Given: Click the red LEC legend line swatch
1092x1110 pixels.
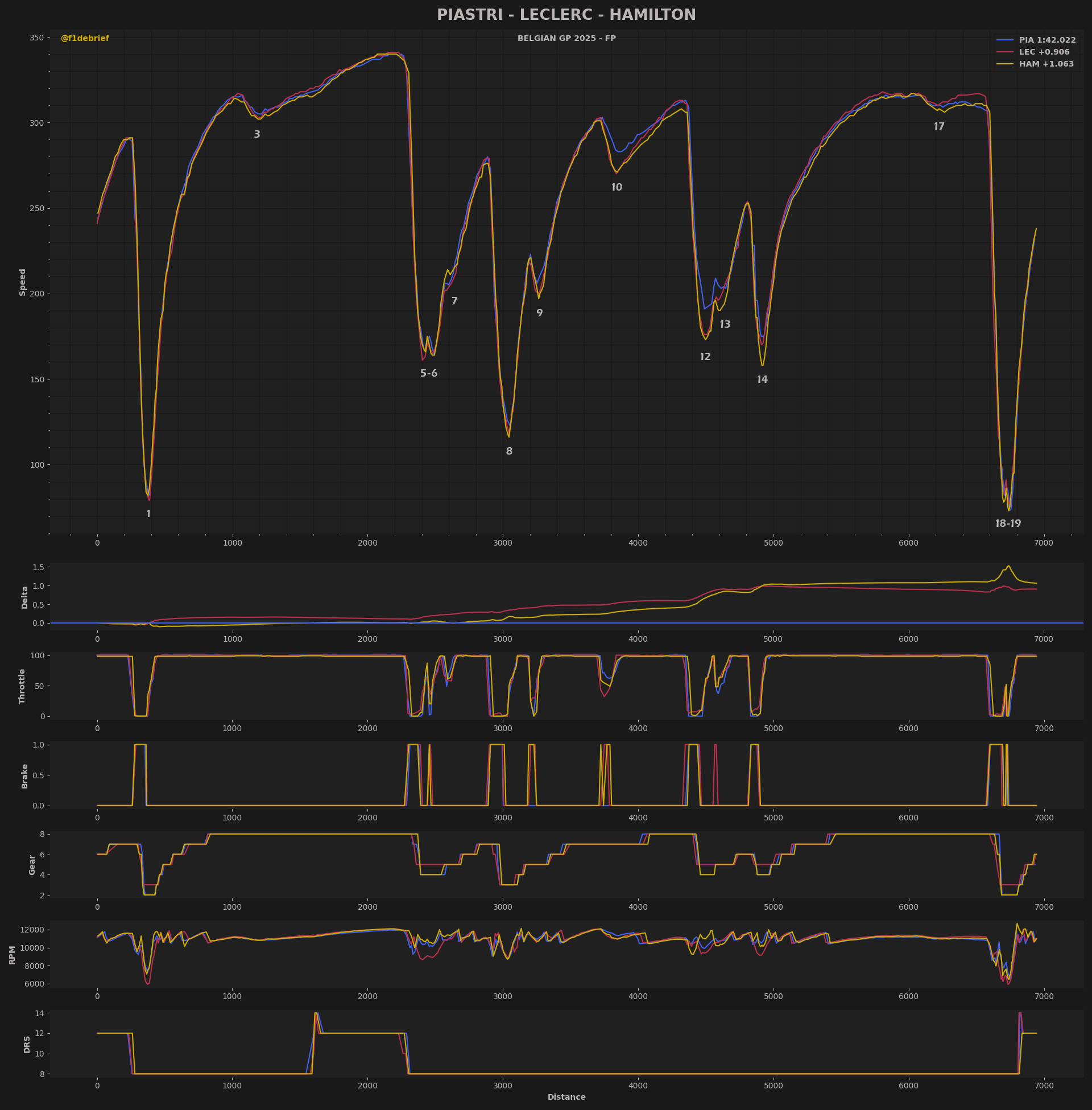Looking at the screenshot, I should pyautogui.click(x=1005, y=52).
